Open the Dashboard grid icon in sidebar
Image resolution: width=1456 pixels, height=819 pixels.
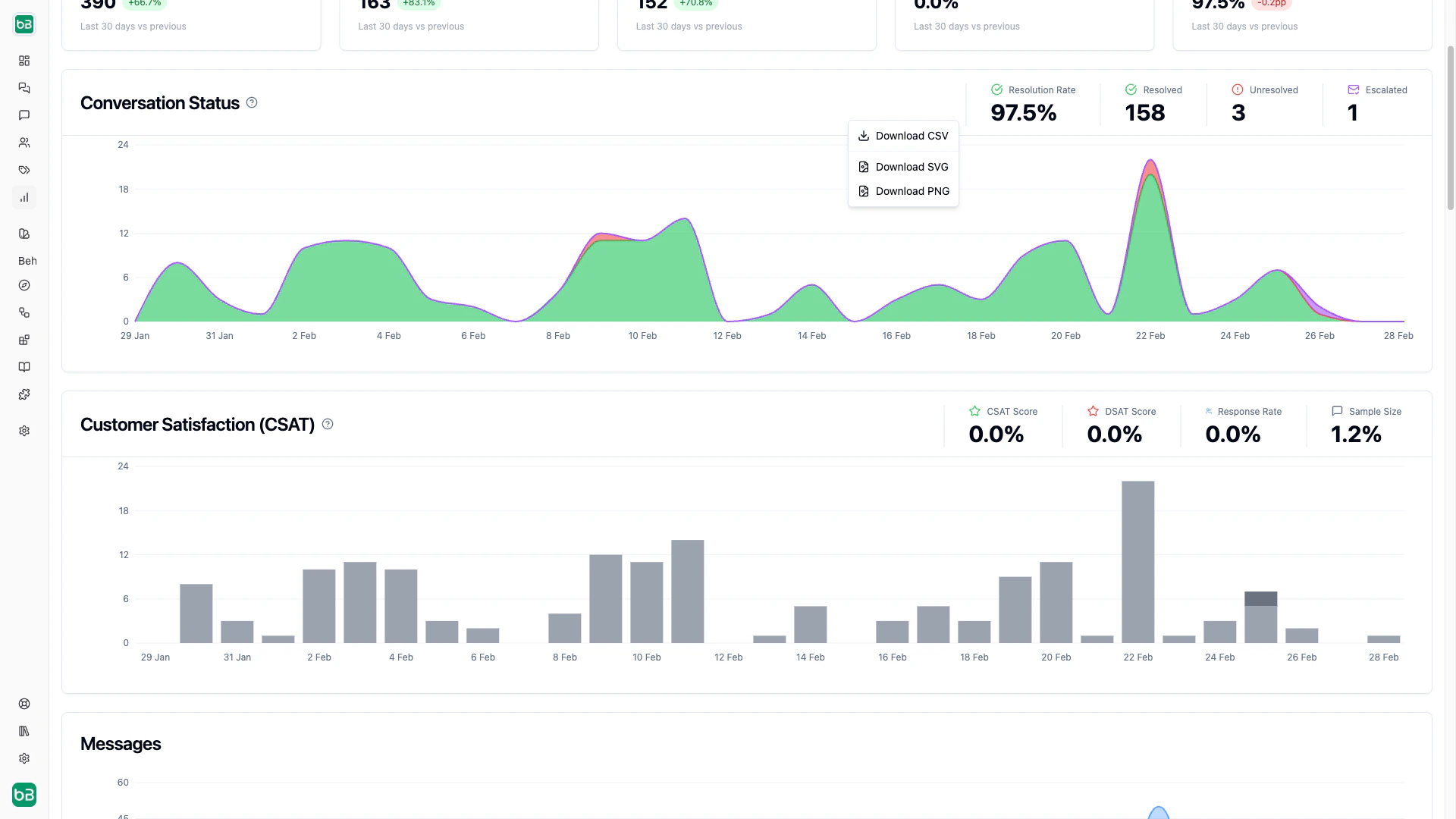[24, 61]
